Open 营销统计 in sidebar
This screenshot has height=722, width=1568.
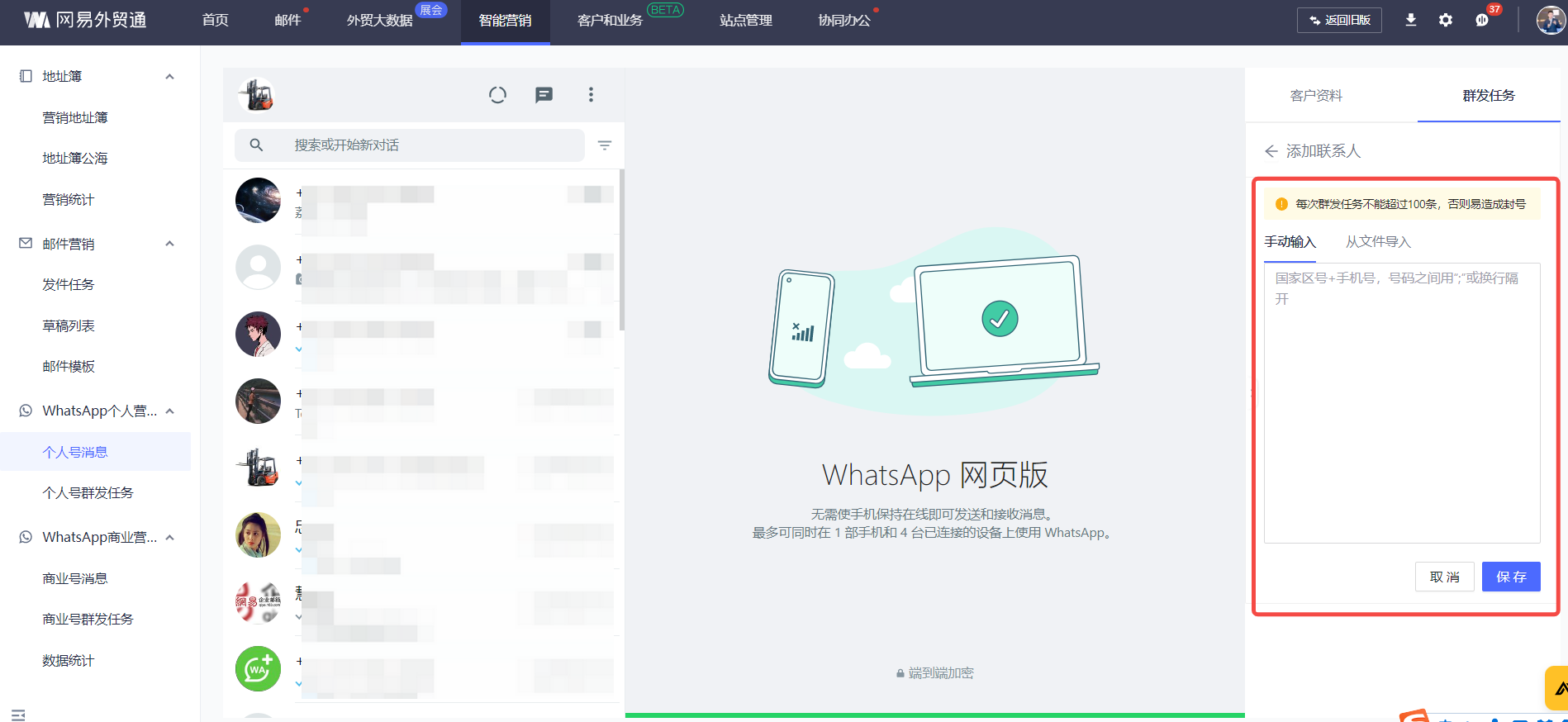pyautogui.click(x=69, y=199)
